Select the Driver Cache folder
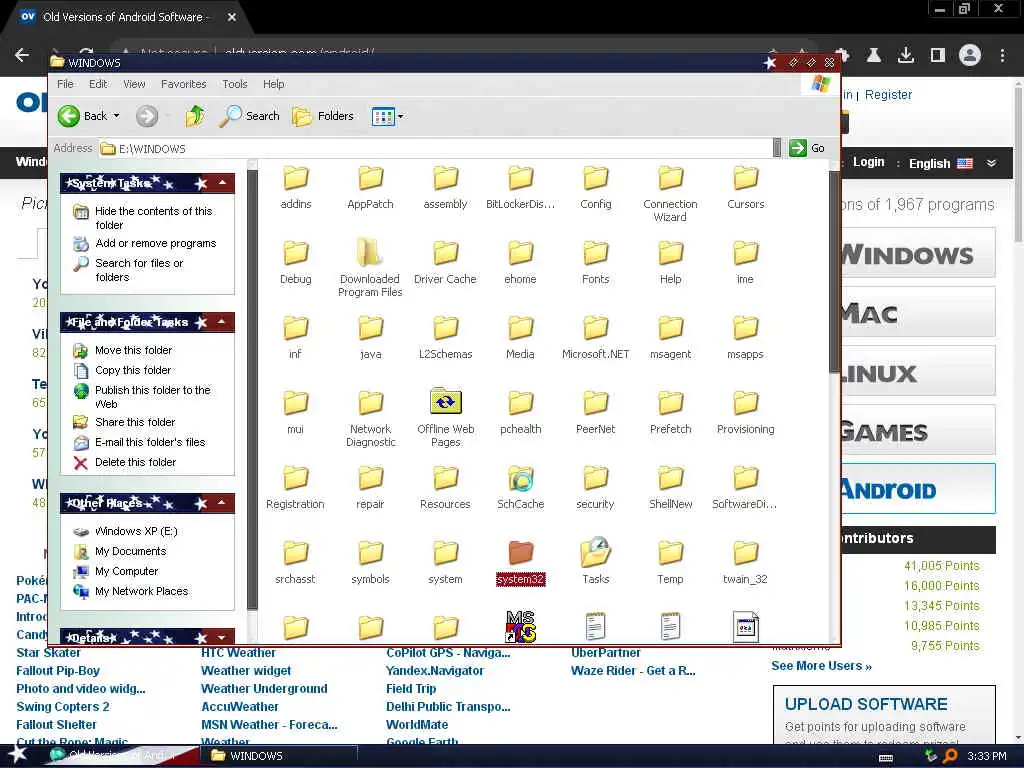Screen dimensions: 1024x768 [445, 263]
